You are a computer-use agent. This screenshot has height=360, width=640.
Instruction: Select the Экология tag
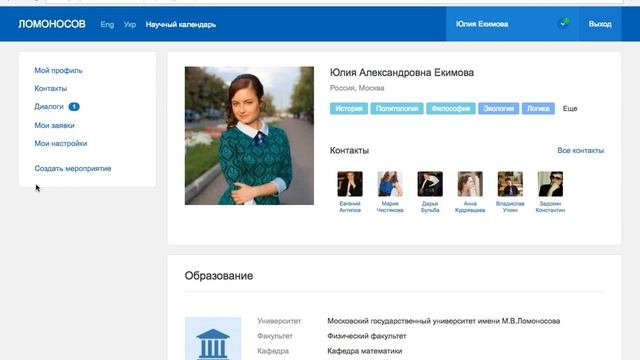pos(498,109)
